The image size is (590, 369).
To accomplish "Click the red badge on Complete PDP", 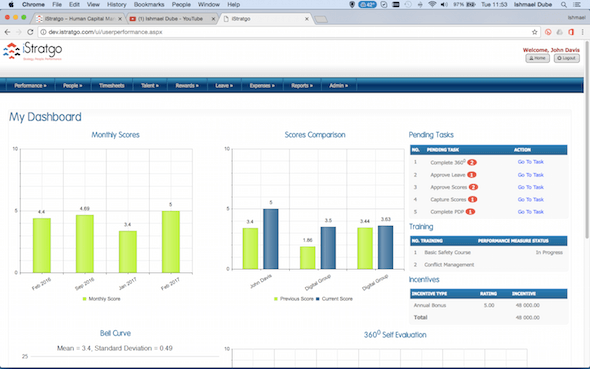I will pyautogui.click(x=470, y=212).
